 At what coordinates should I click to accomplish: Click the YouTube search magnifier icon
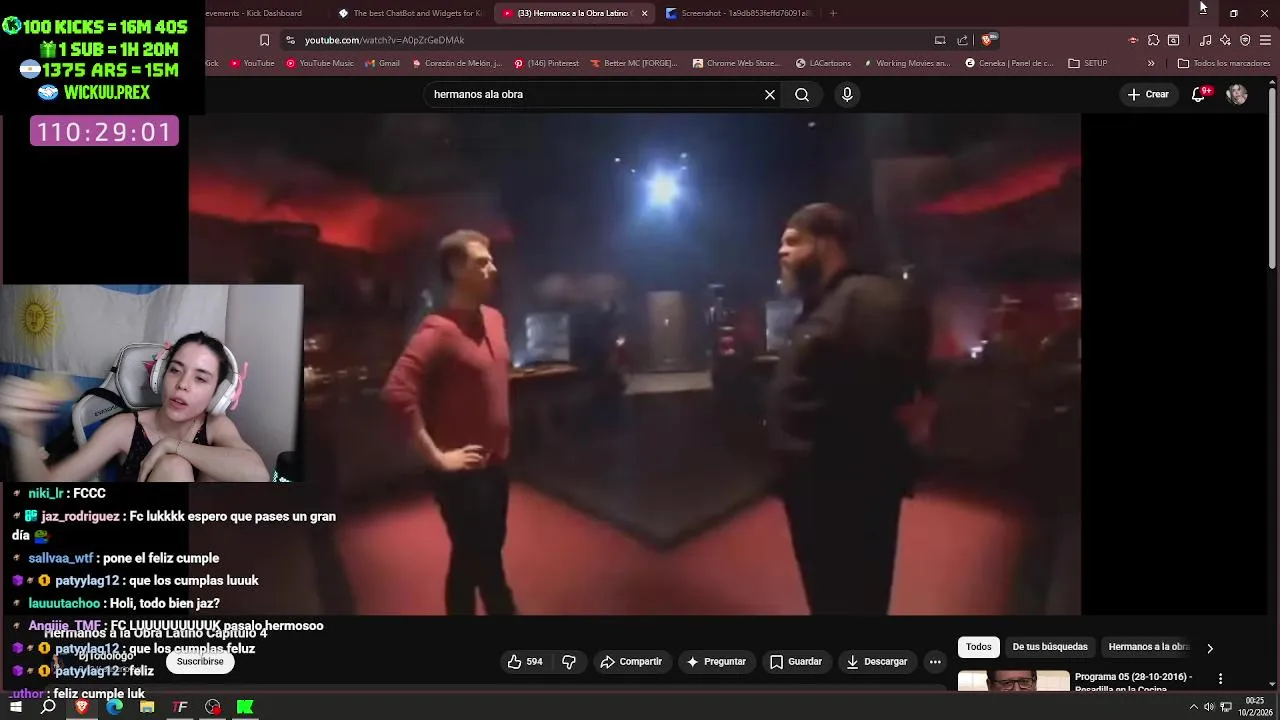[802, 94]
